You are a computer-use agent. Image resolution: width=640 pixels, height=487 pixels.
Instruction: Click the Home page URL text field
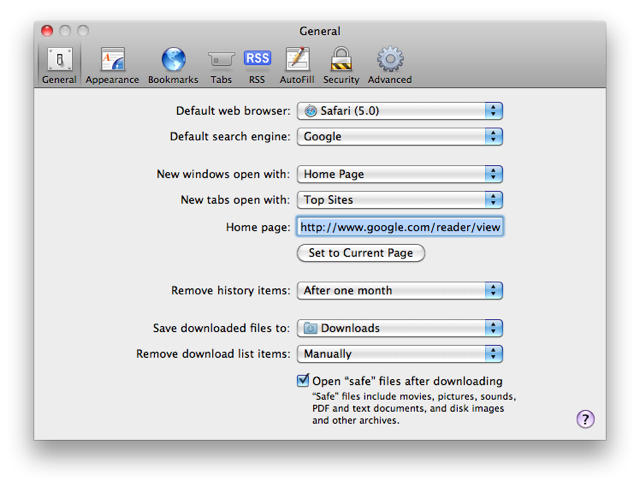point(399,227)
